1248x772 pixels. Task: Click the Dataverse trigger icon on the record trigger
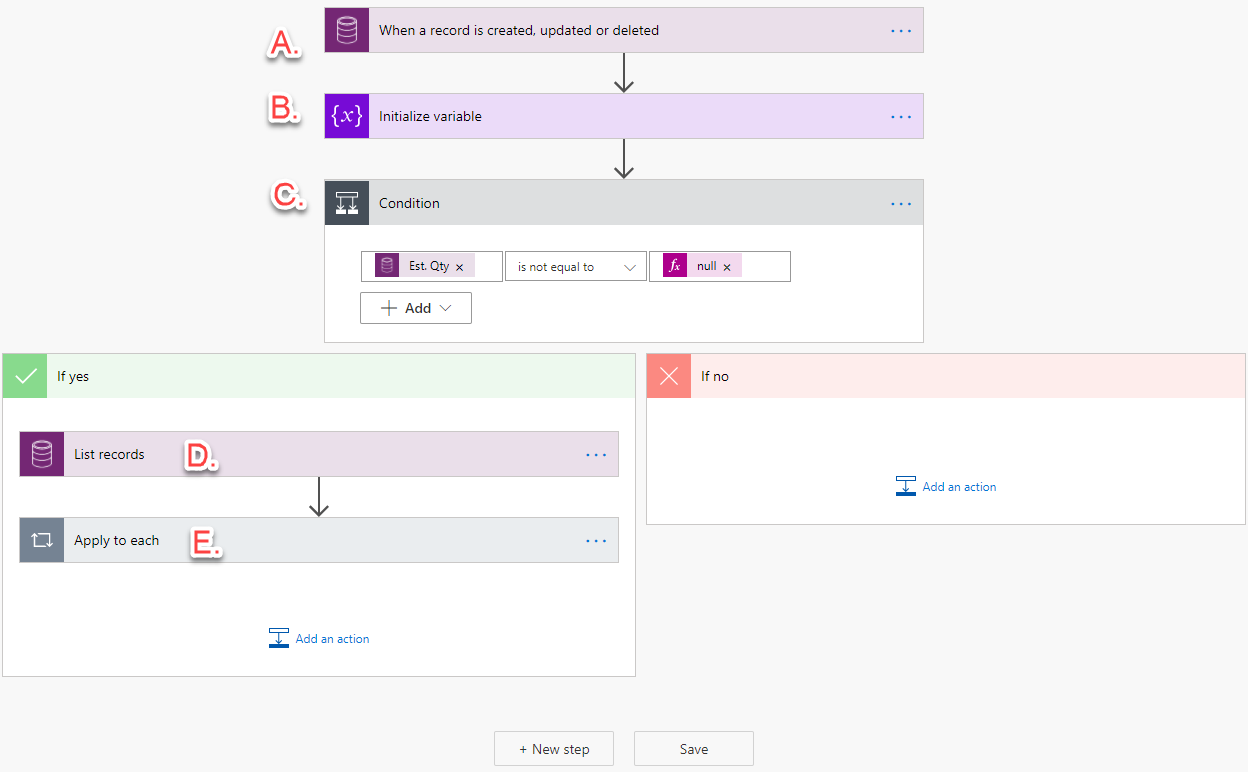346,30
